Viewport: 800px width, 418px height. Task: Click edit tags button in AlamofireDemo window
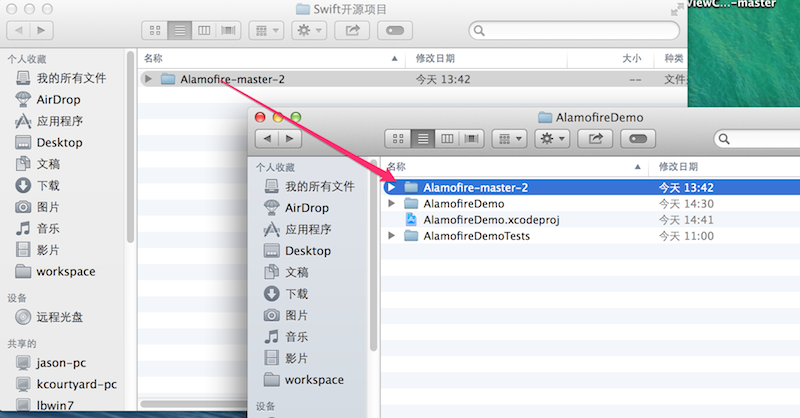click(x=638, y=139)
